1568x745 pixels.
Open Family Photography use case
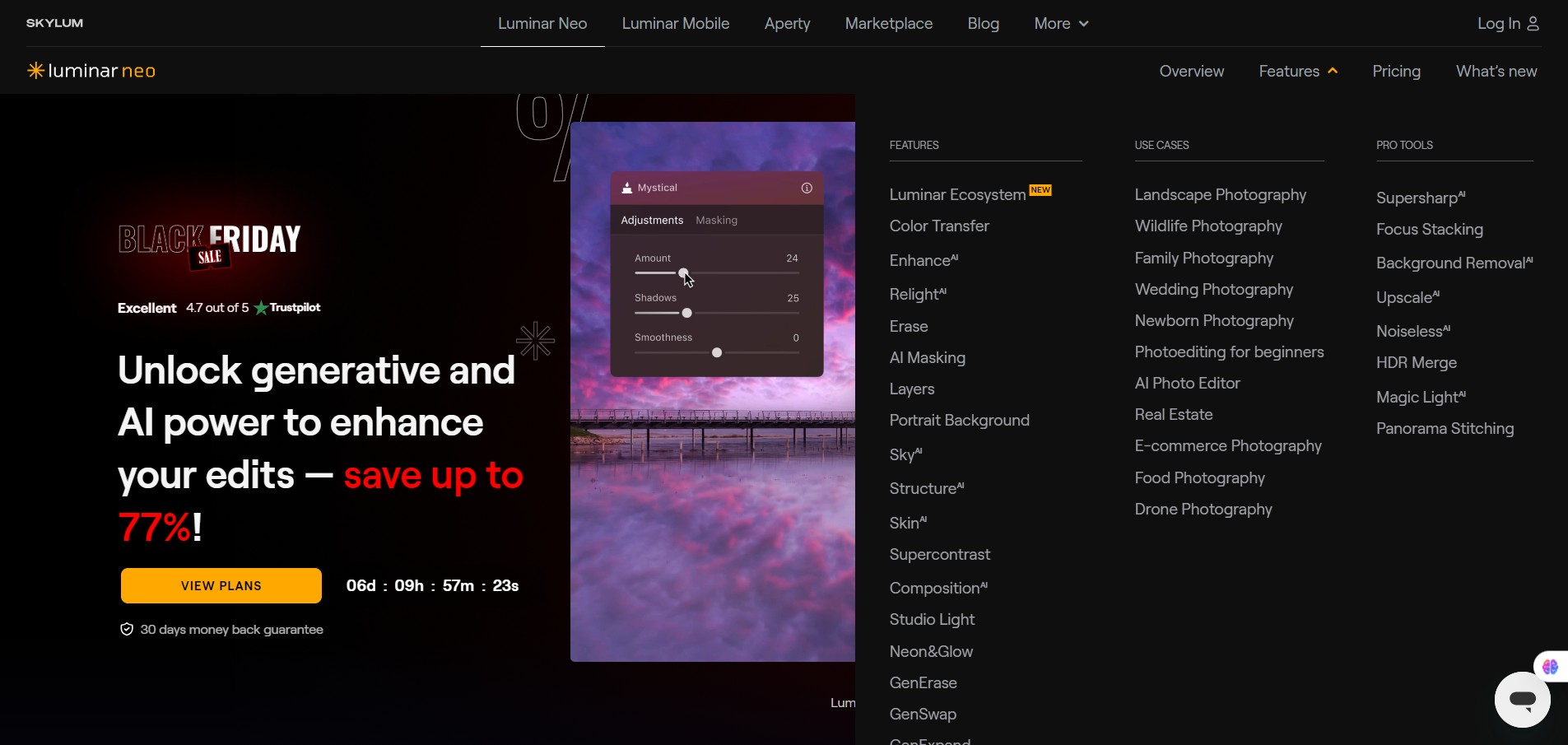pos(1204,258)
